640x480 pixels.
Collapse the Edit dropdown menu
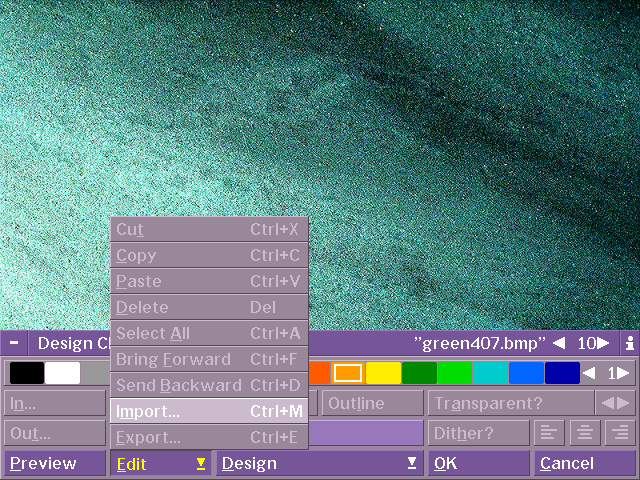[160, 463]
